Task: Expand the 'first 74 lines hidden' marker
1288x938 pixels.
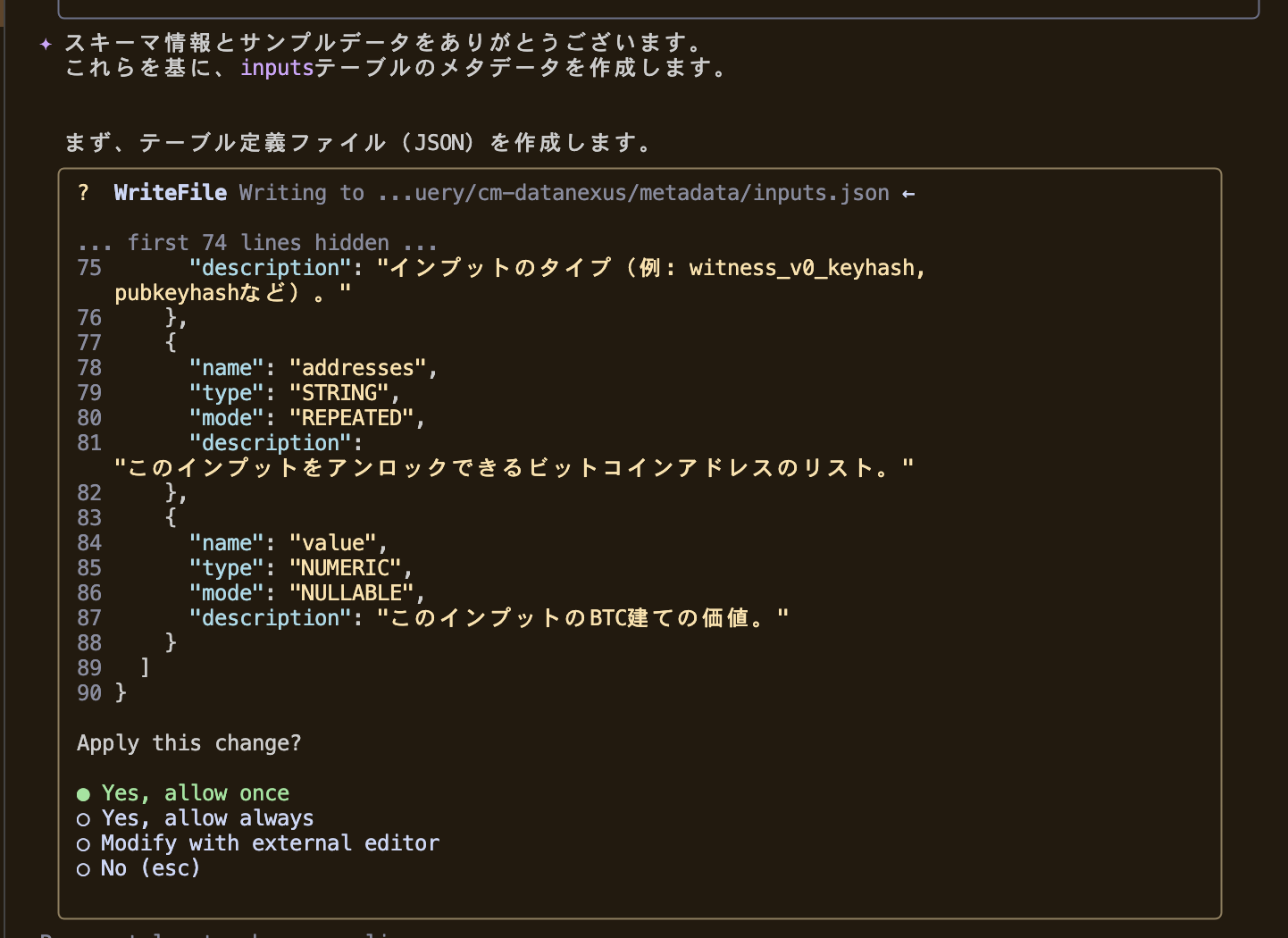Action: [x=257, y=243]
